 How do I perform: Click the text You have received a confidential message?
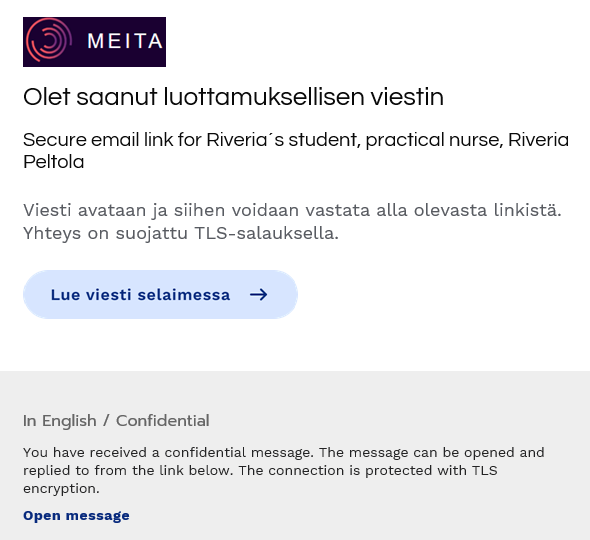[168, 452]
